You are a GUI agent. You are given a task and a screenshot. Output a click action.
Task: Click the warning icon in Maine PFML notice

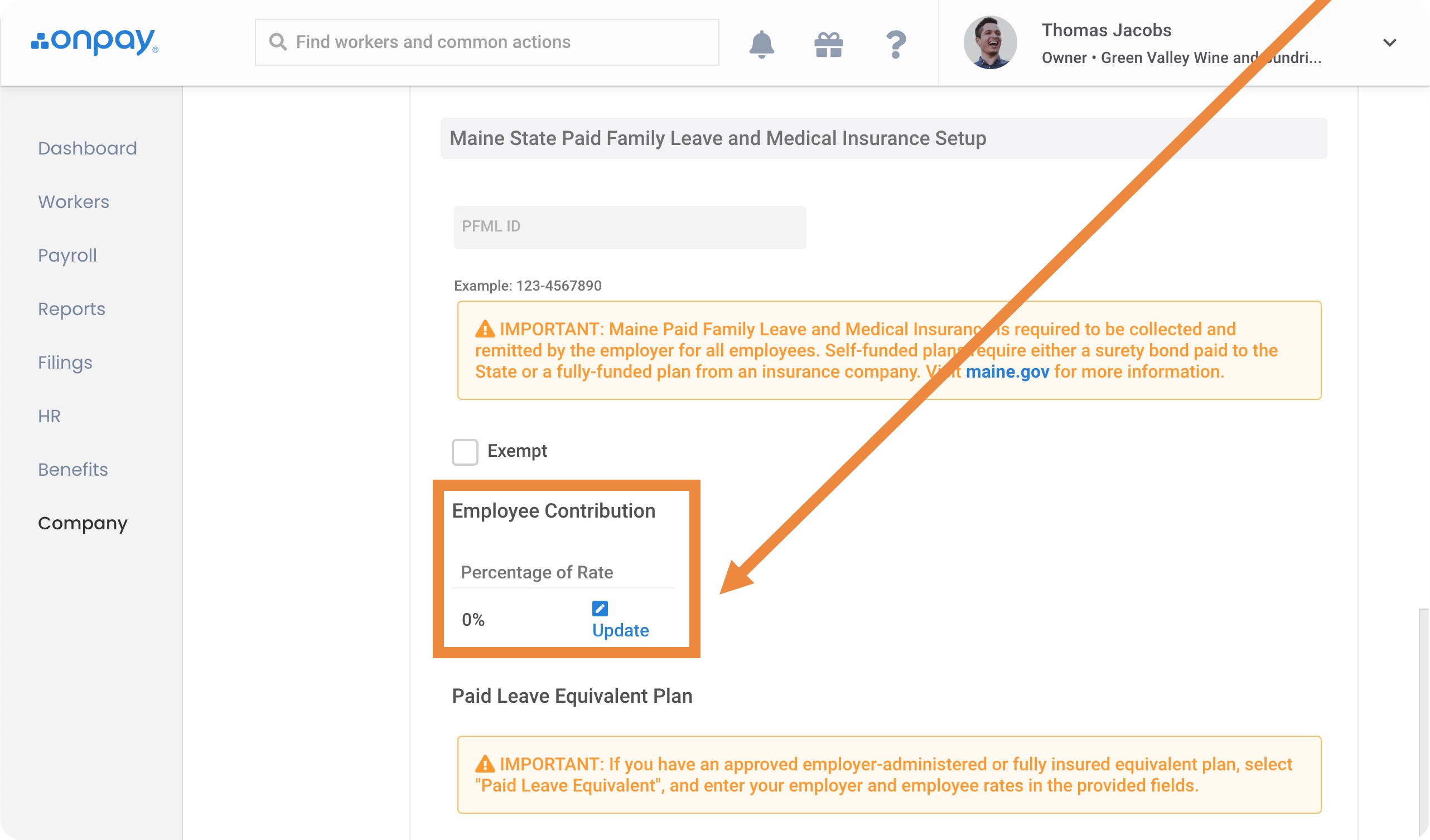tap(485, 329)
